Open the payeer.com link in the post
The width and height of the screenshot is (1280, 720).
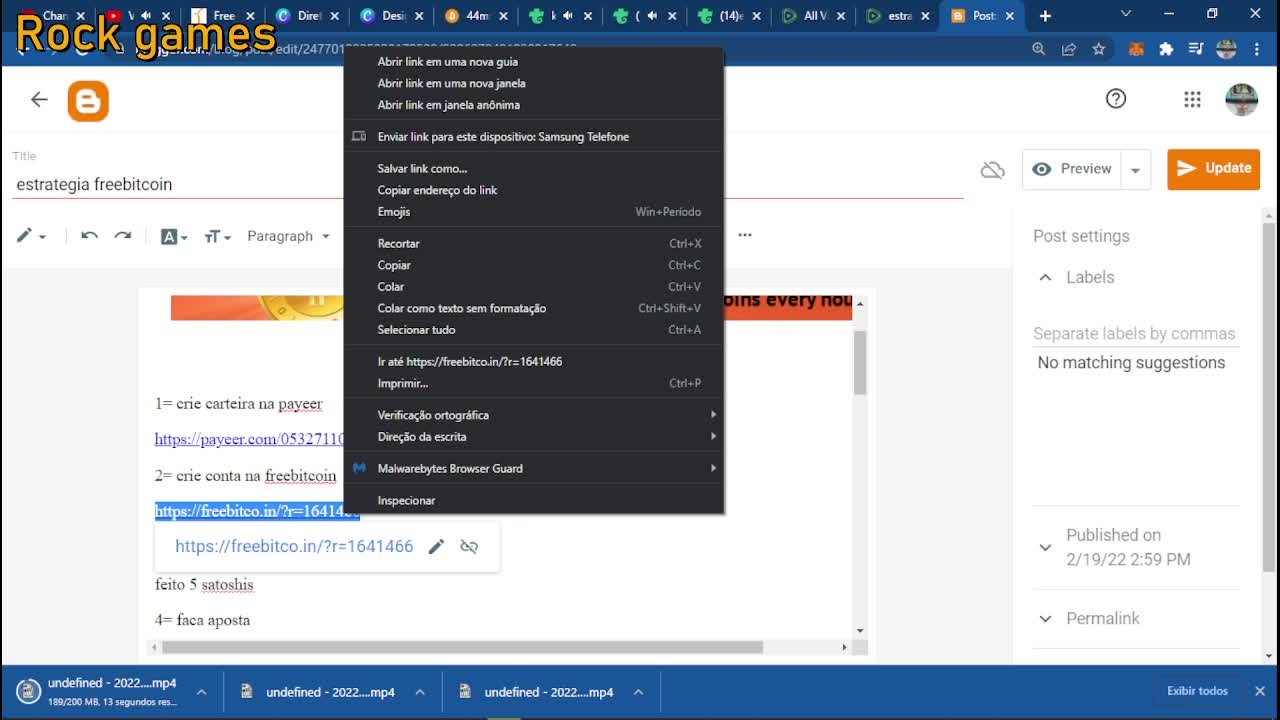point(249,439)
